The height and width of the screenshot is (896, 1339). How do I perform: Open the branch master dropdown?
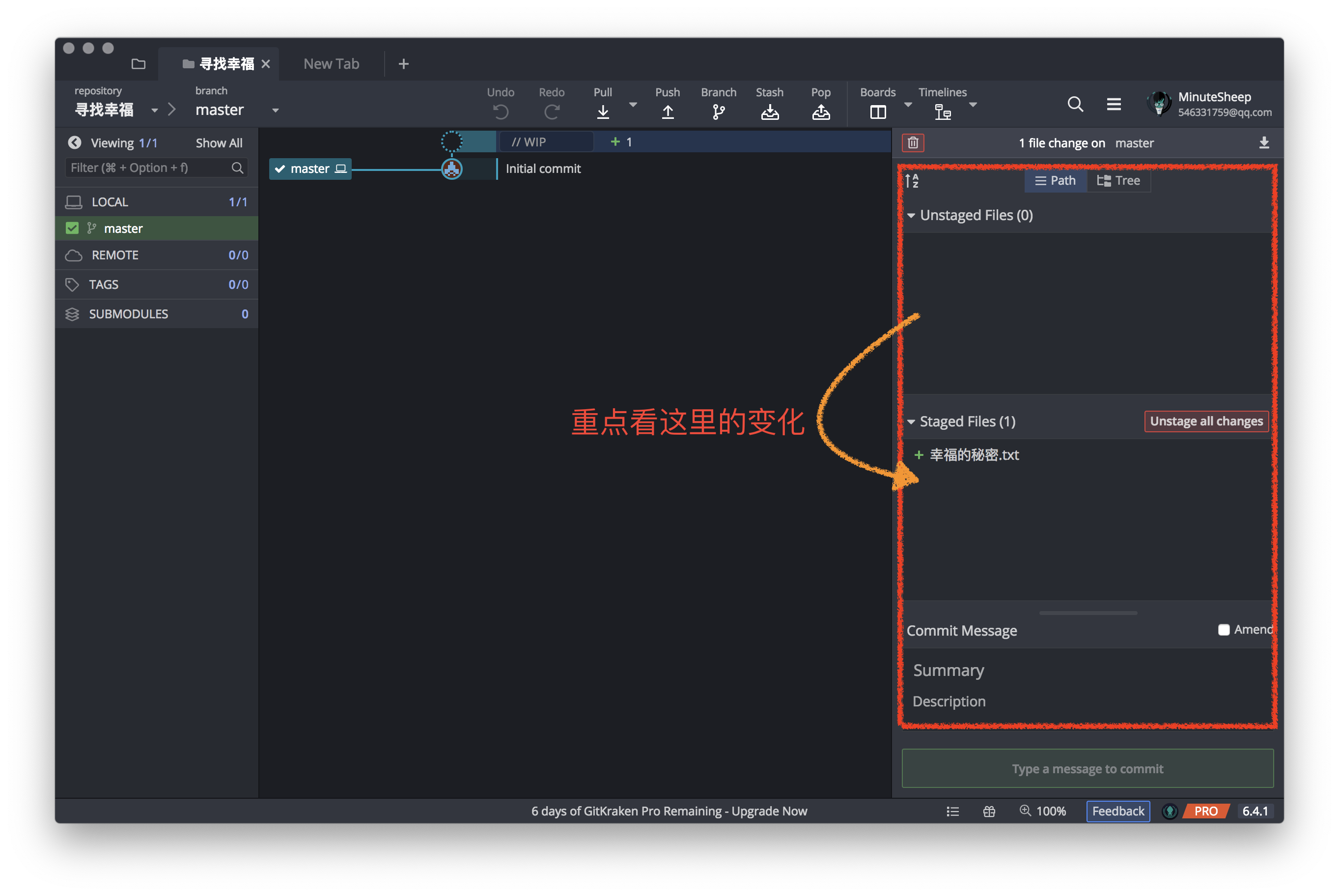(x=276, y=111)
